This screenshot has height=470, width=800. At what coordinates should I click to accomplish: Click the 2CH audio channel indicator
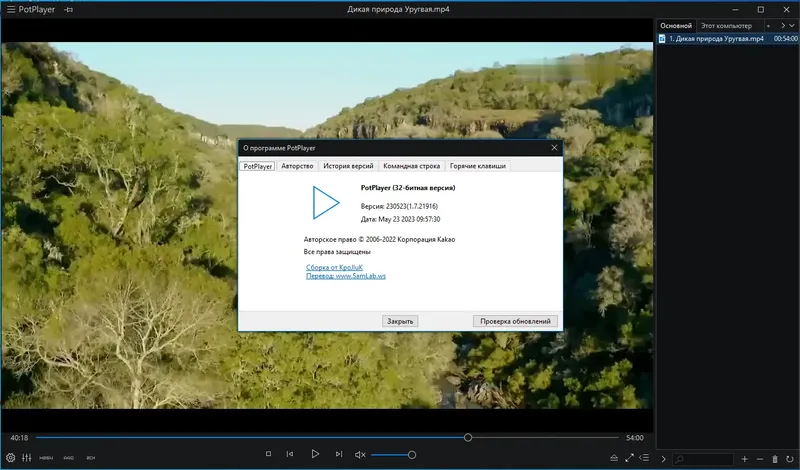91,458
